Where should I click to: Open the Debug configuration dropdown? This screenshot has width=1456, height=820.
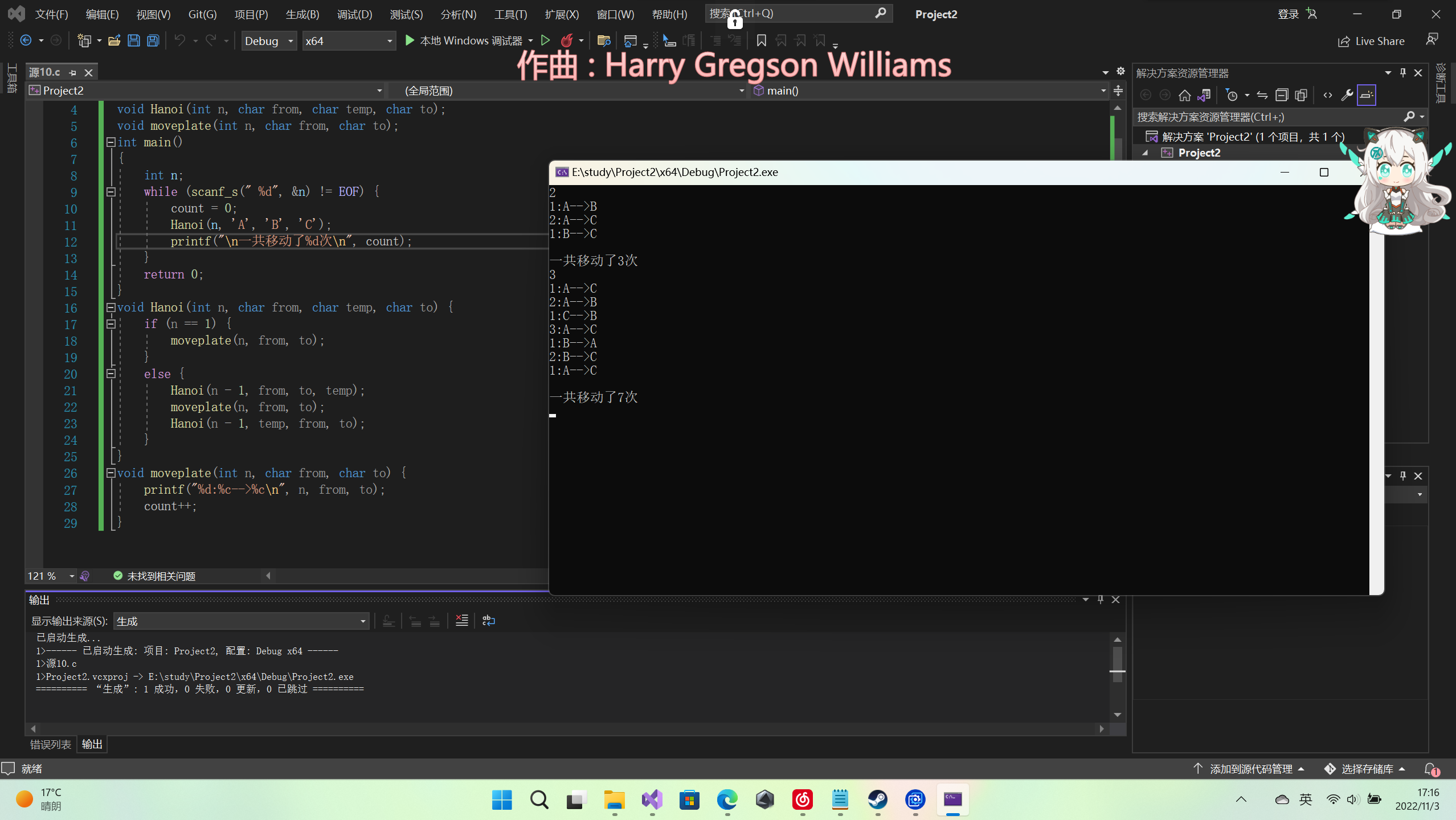pyautogui.click(x=269, y=41)
